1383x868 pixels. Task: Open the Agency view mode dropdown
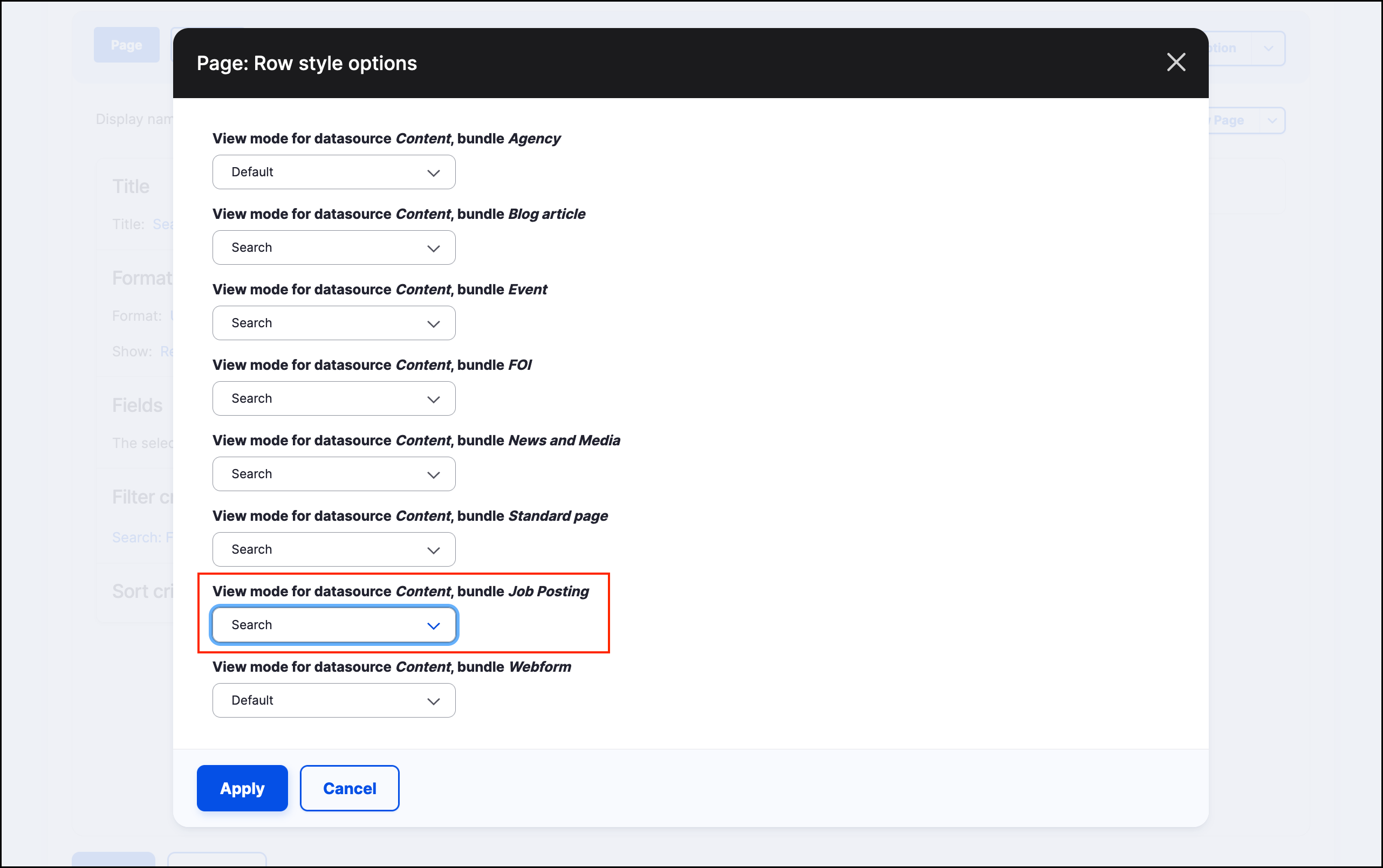point(333,171)
